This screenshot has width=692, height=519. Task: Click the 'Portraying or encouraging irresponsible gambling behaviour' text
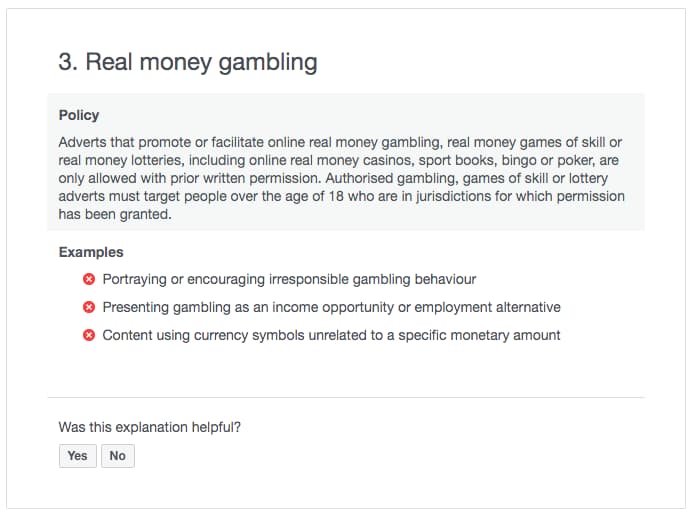(289, 279)
